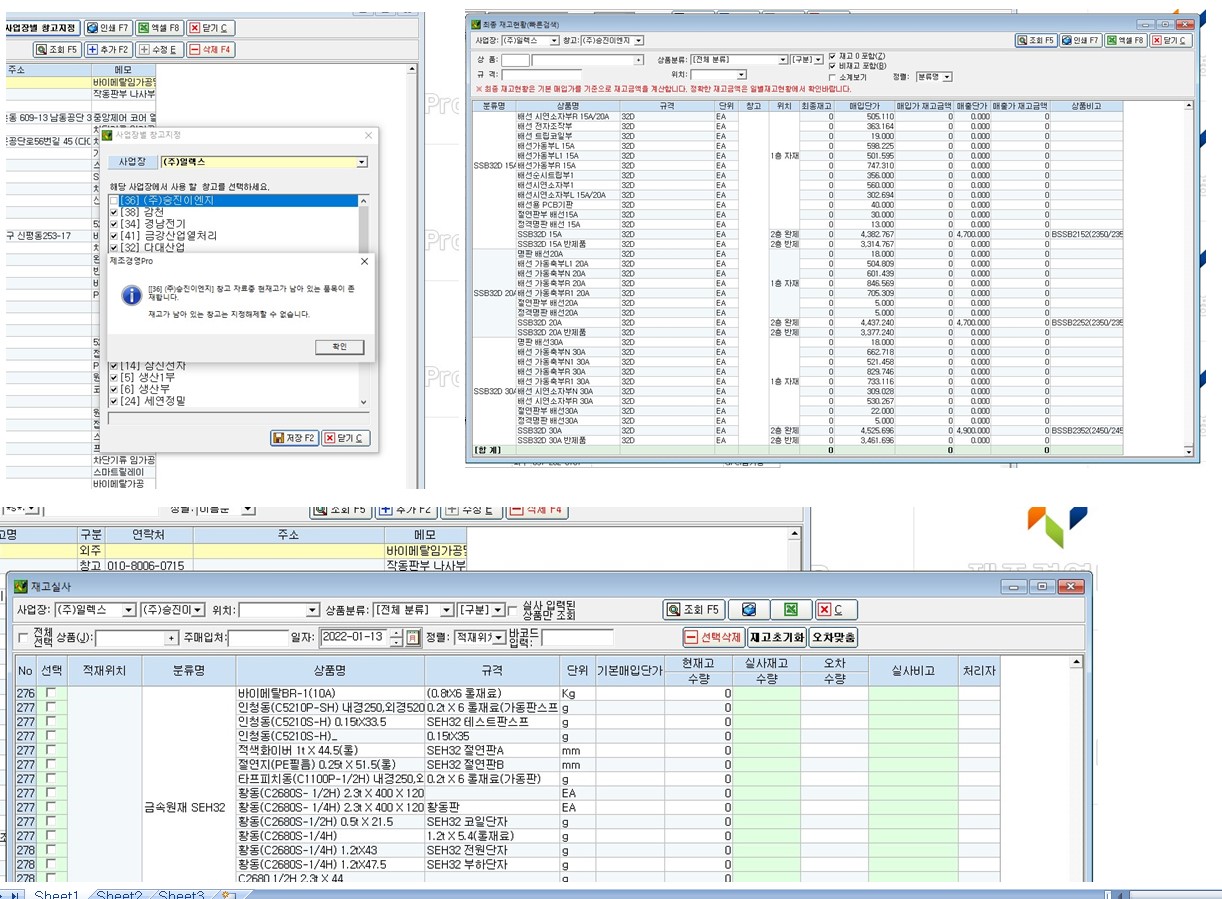This screenshot has height=899, width=1222.
Task: Click the 재고초기화 button
Action: coord(777,637)
